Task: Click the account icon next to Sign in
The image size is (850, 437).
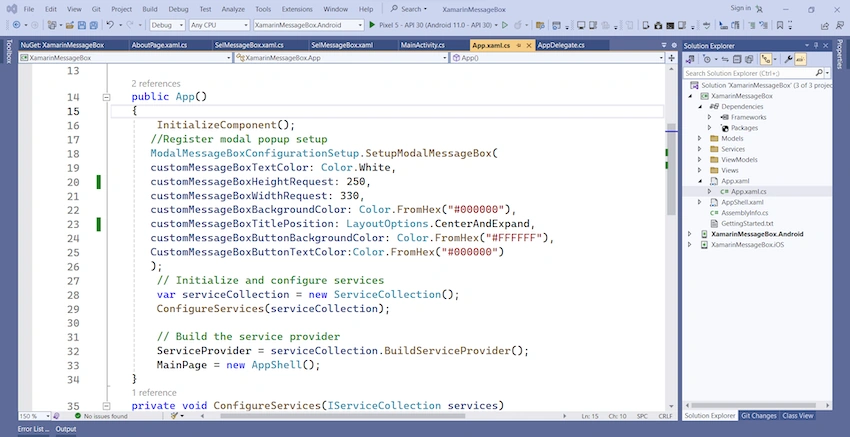Action: (759, 9)
